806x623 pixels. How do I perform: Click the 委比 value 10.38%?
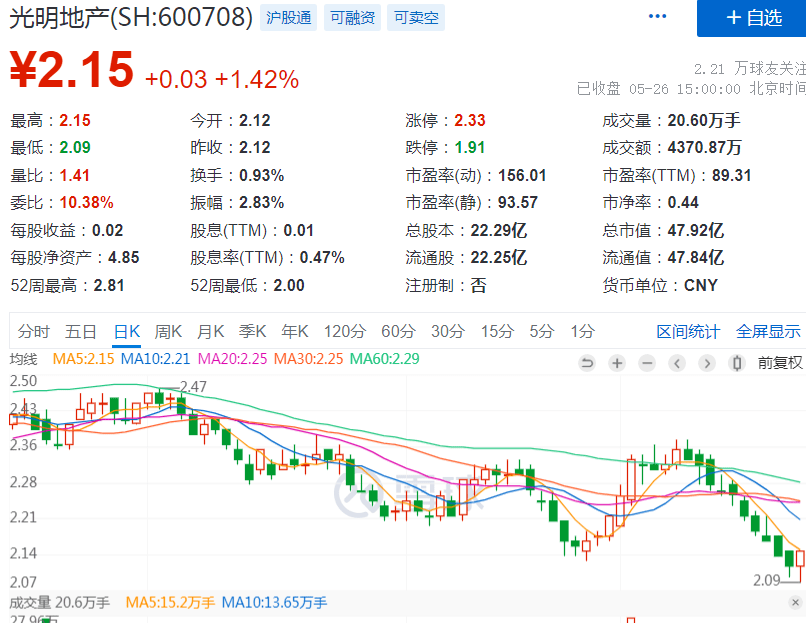click(x=86, y=203)
